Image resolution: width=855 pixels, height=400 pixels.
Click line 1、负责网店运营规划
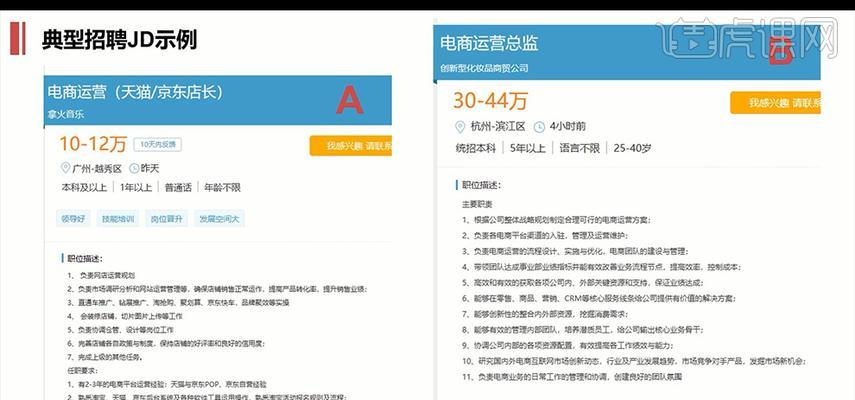click(x=101, y=275)
